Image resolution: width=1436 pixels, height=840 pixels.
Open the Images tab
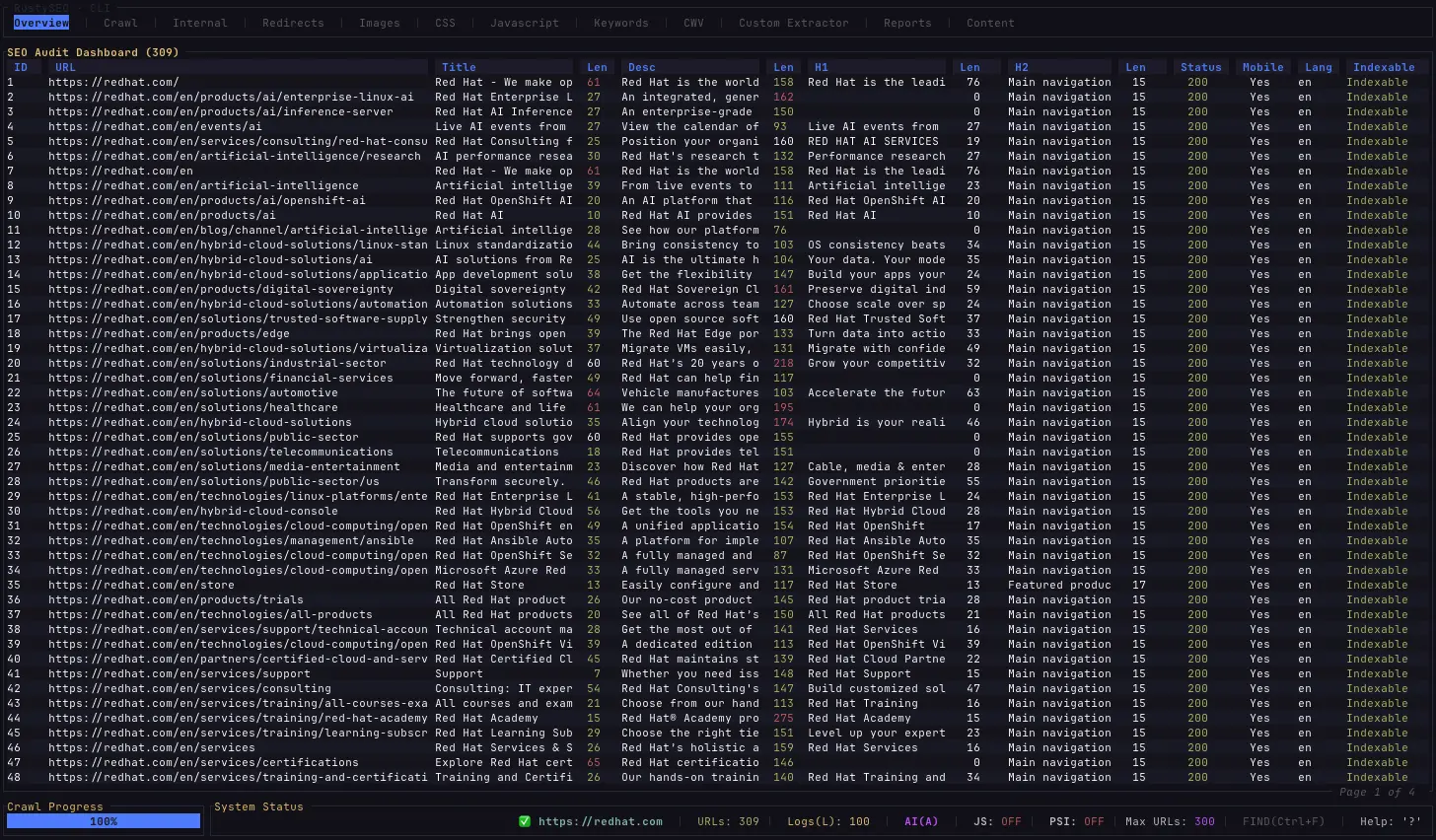coord(380,23)
